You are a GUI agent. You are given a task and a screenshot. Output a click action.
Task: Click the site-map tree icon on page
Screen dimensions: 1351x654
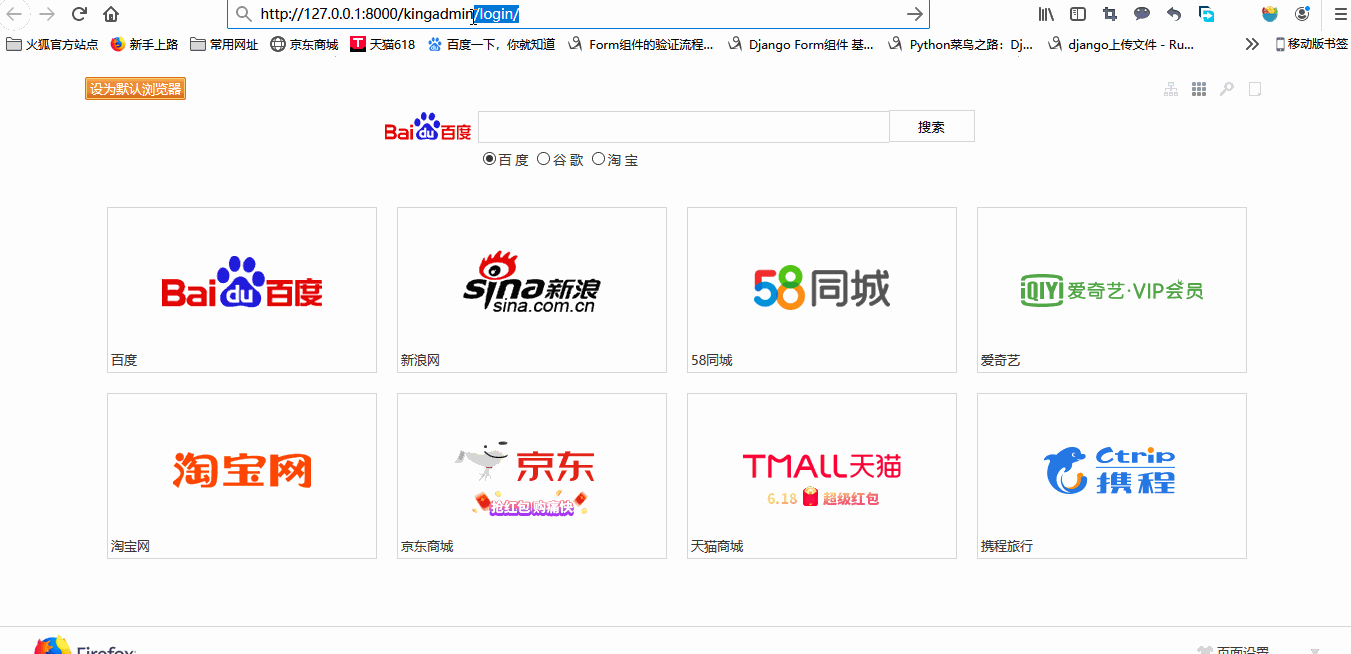click(x=1171, y=89)
